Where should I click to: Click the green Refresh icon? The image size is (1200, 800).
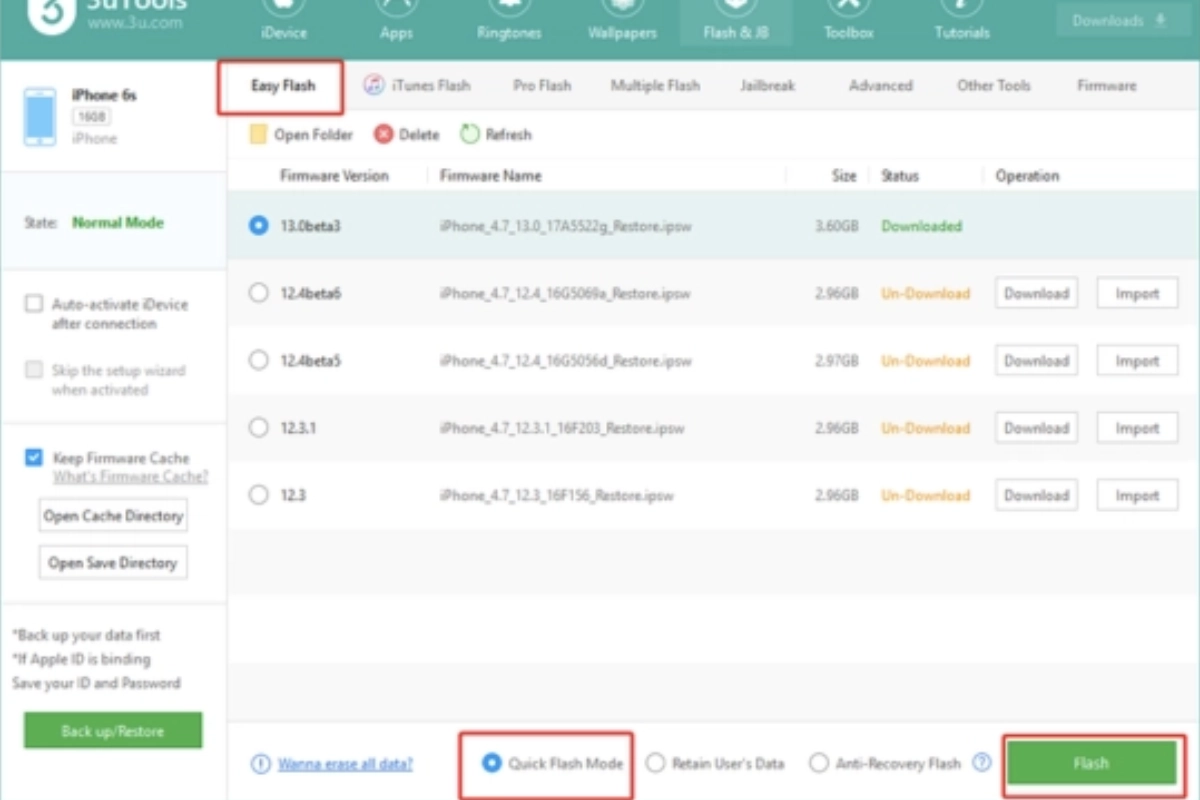(x=470, y=134)
